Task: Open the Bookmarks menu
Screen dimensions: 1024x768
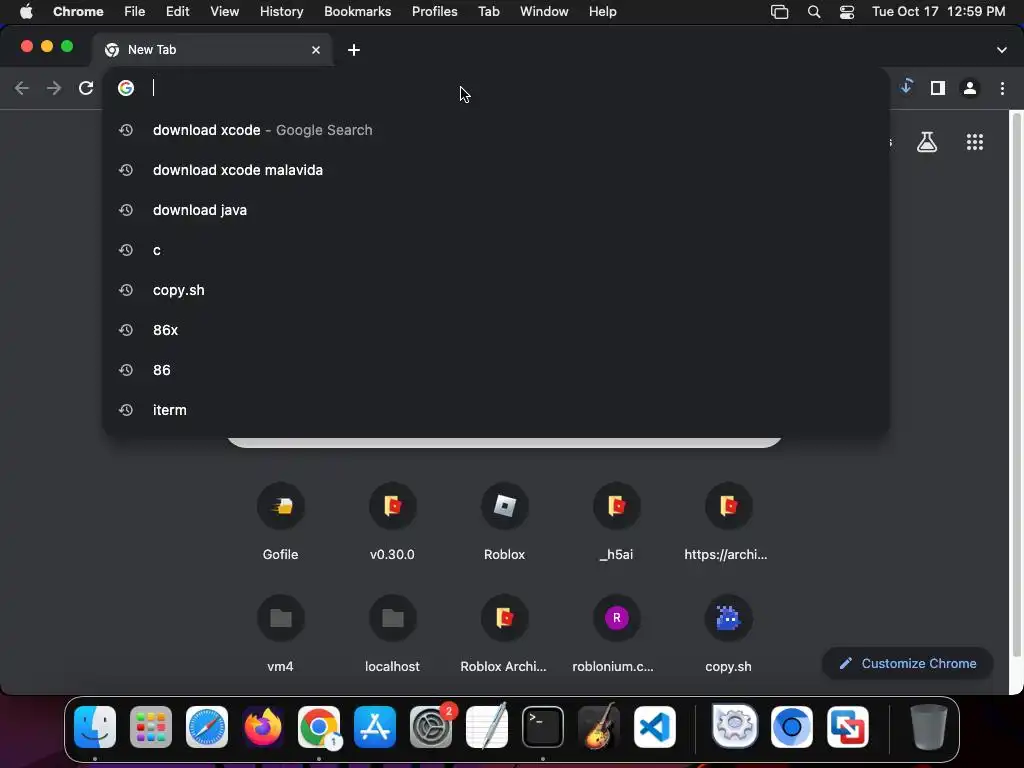Action: (x=357, y=12)
